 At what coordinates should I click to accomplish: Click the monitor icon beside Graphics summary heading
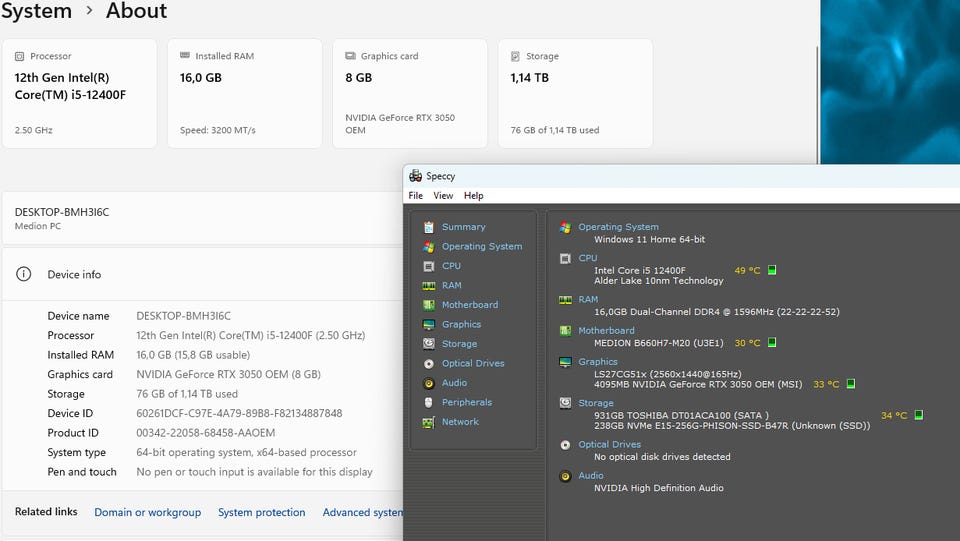tap(565, 362)
